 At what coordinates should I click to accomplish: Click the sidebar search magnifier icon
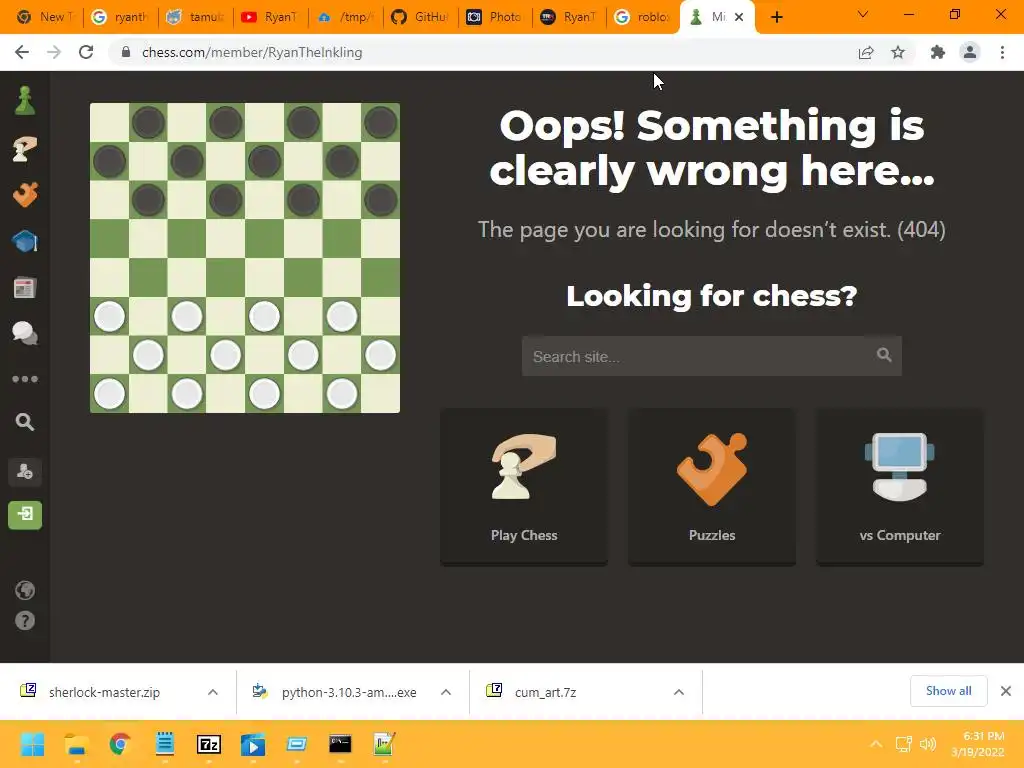point(25,422)
